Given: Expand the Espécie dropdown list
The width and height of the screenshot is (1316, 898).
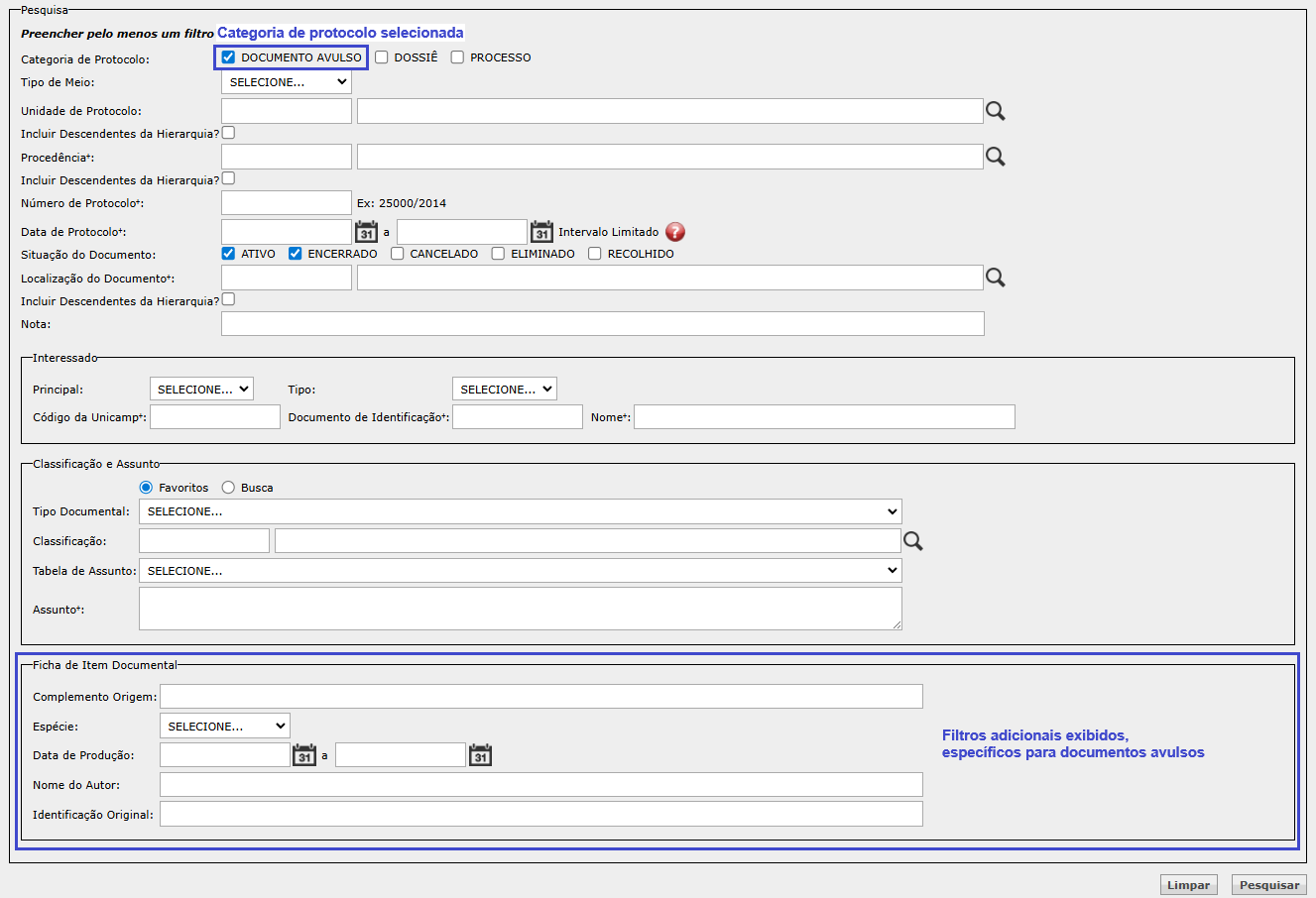Looking at the screenshot, I should (x=224, y=727).
